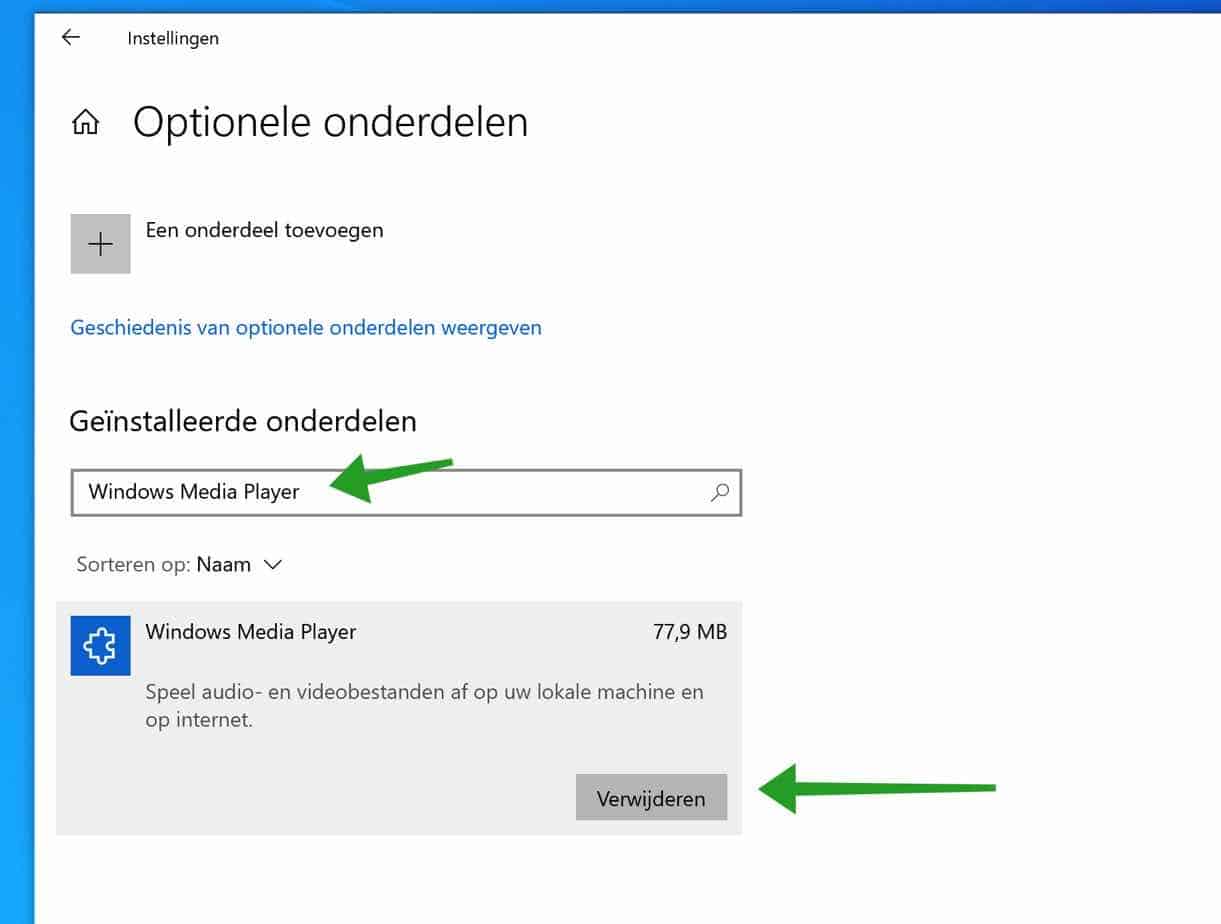Click the Verwijderen button
The width and height of the screenshot is (1221, 924).
click(651, 797)
